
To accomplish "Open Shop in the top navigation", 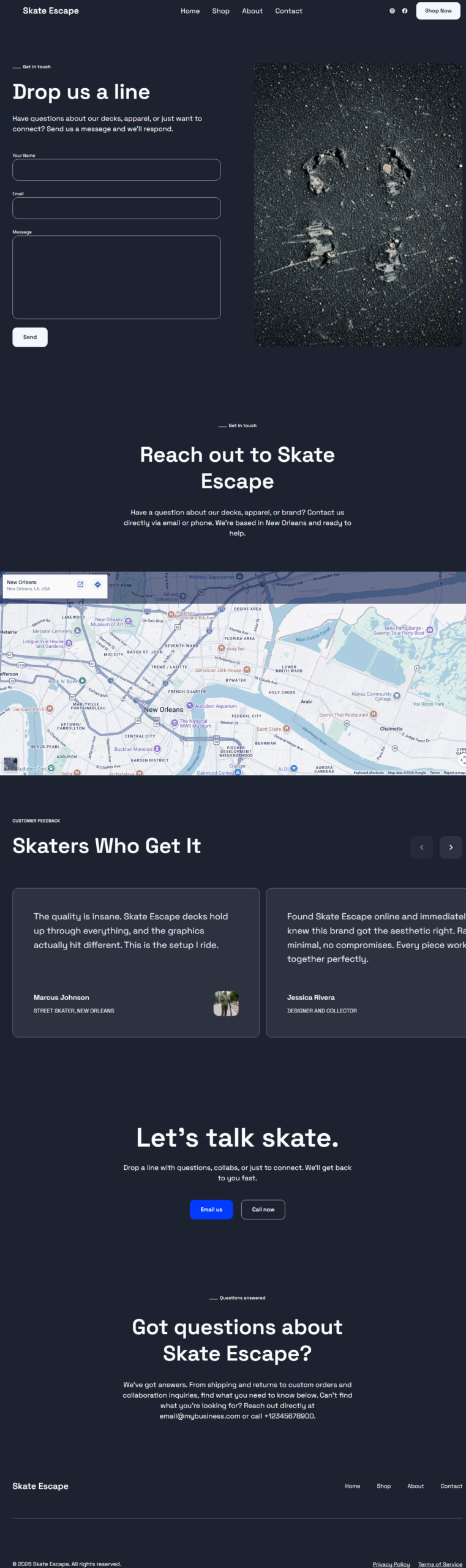I will tap(220, 11).
